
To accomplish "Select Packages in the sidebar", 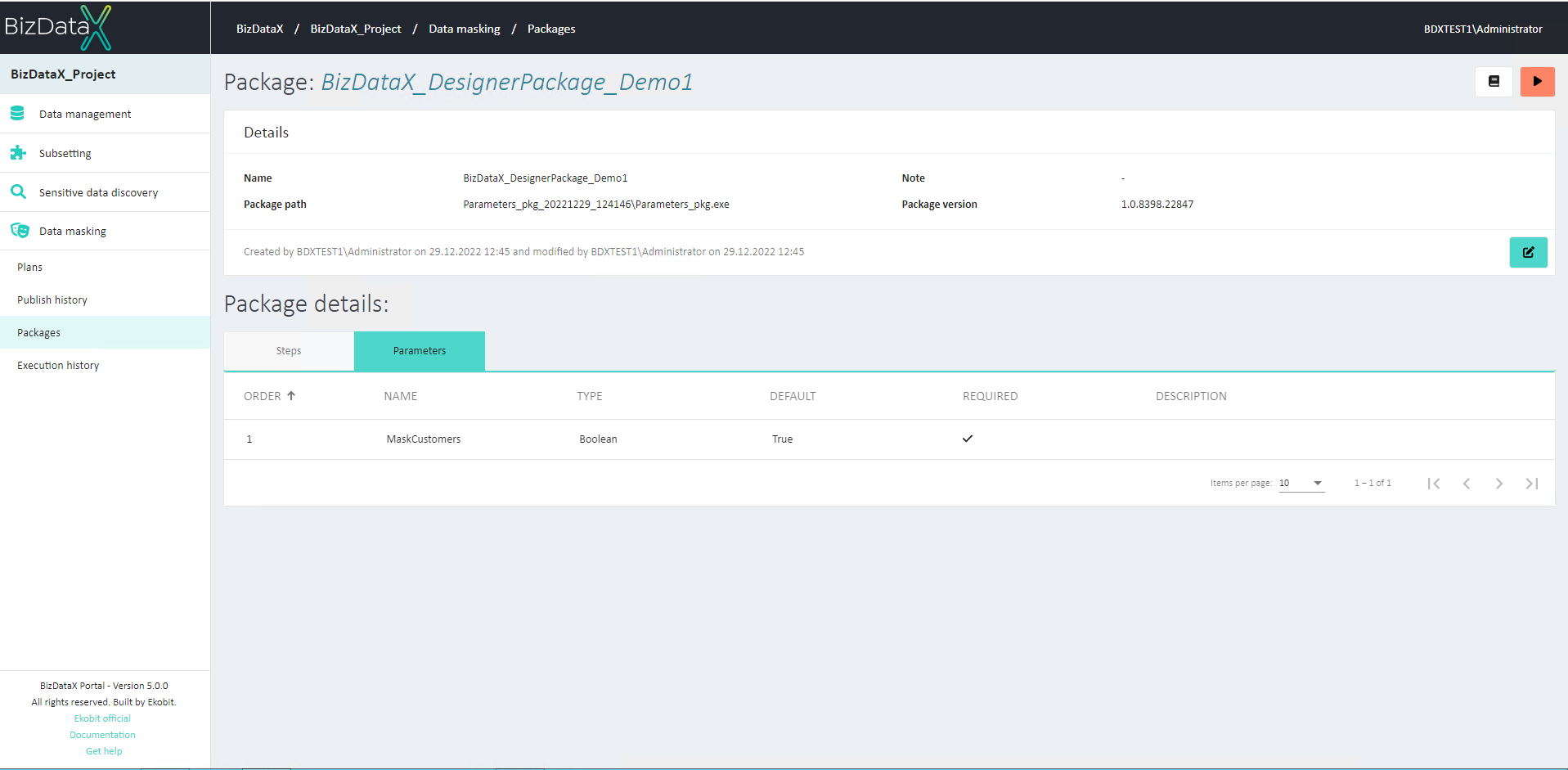I will 105,332.
